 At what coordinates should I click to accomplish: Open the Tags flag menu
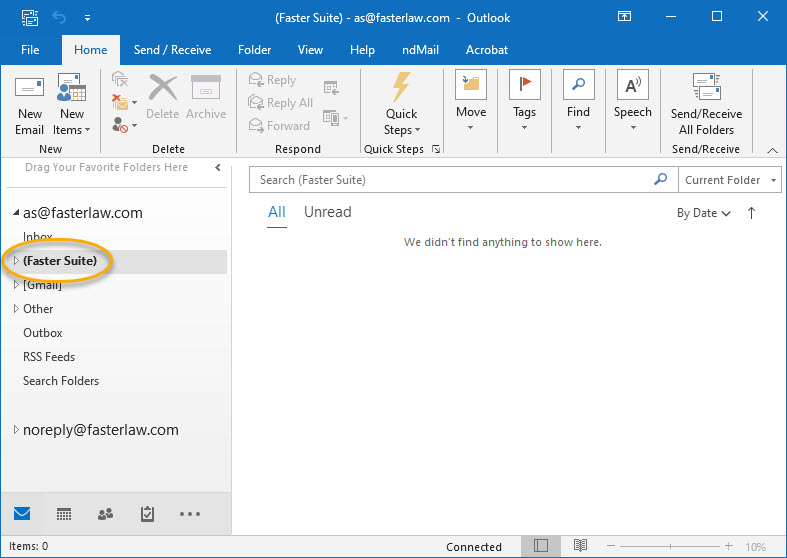point(524,101)
